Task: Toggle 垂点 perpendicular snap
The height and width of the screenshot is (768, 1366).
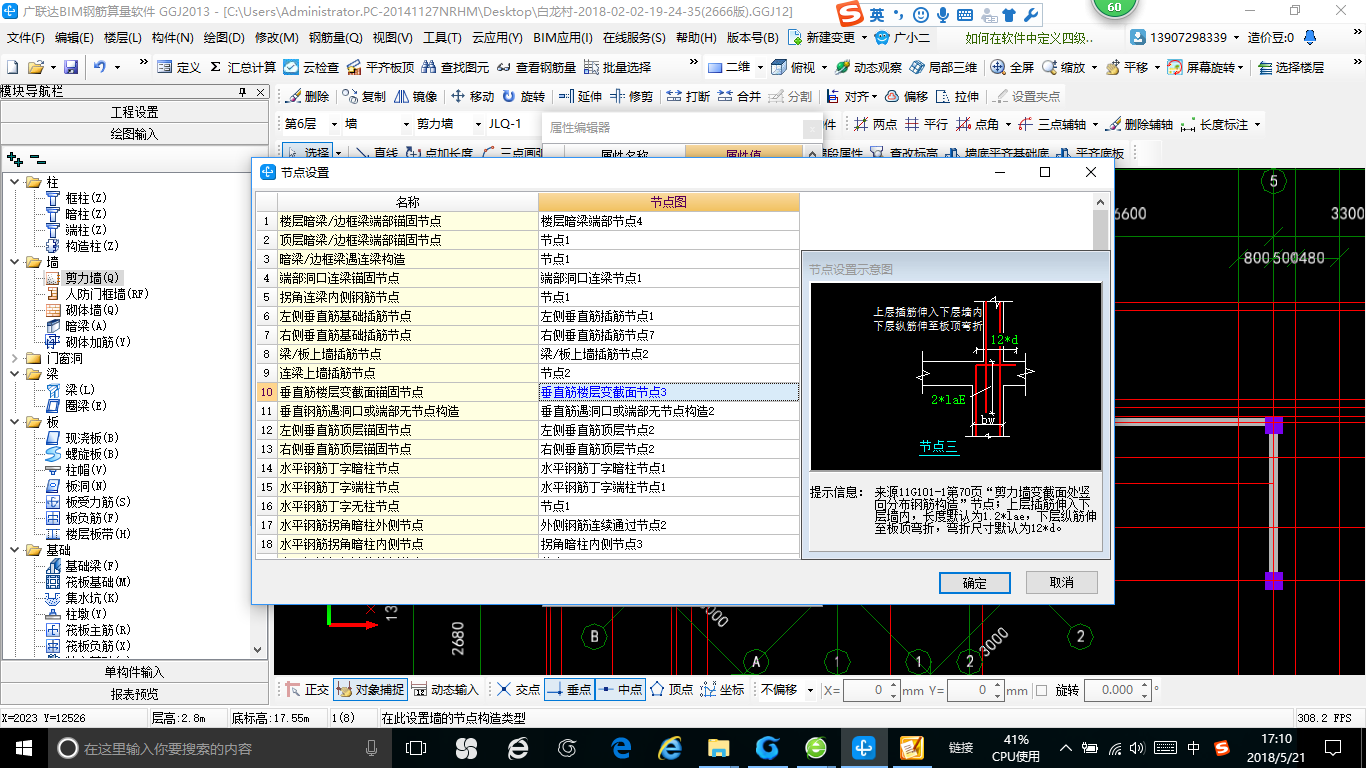Action: coord(569,690)
